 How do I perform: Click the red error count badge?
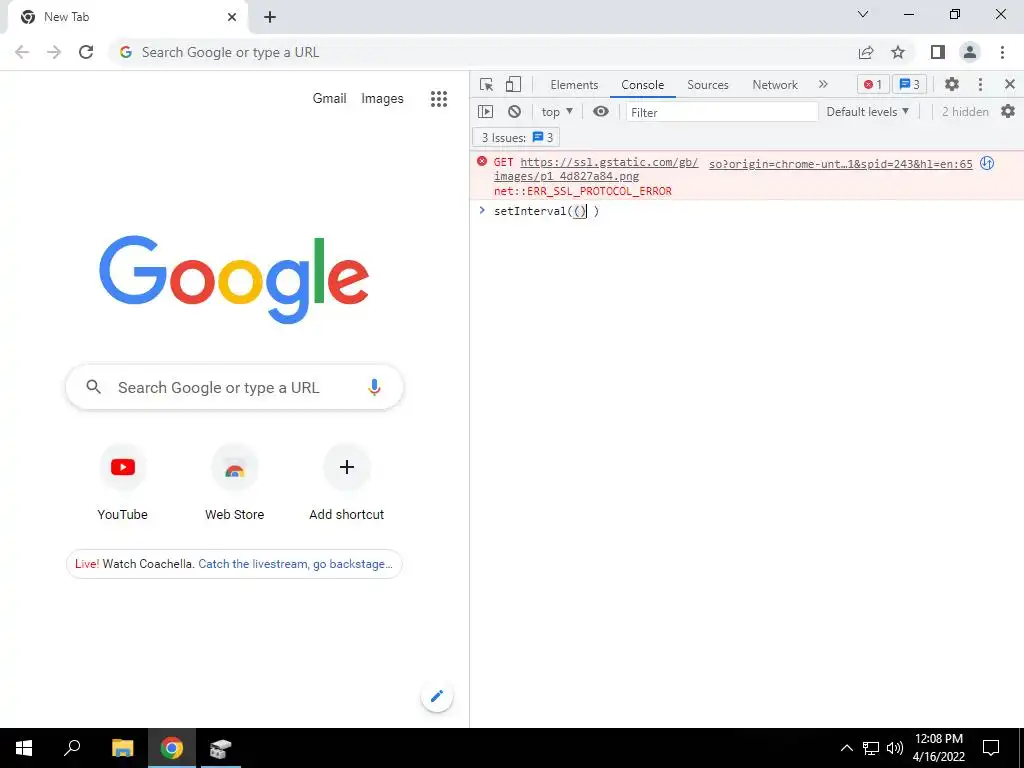point(873,84)
